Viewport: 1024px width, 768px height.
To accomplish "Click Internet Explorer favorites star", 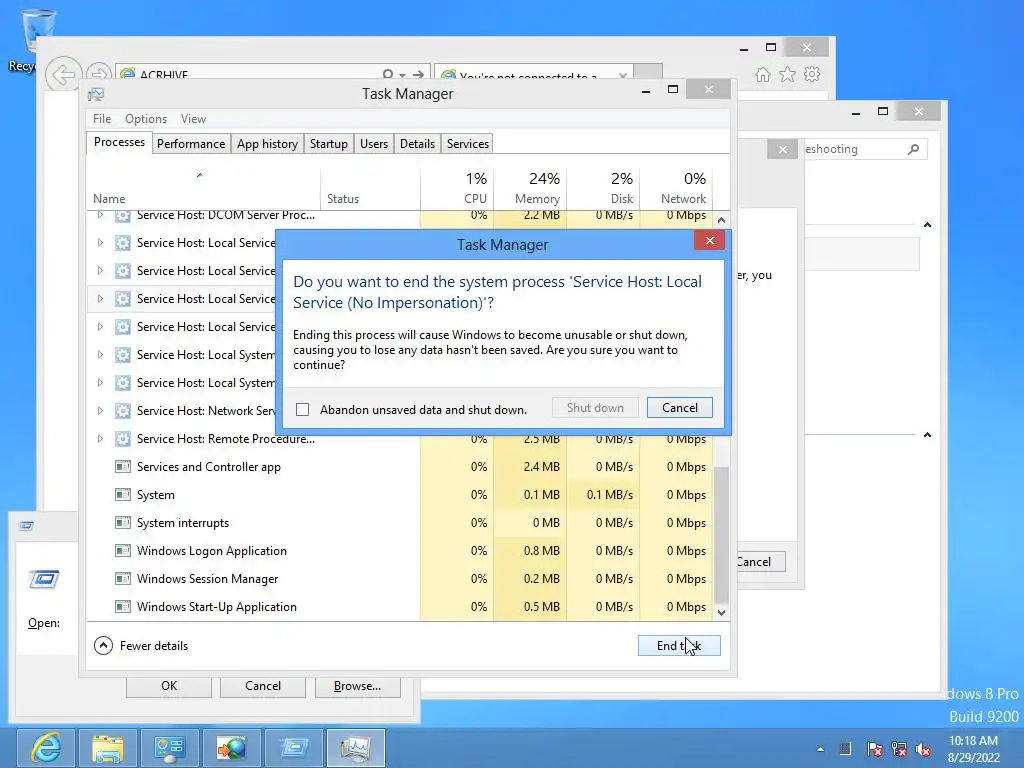I will point(788,74).
